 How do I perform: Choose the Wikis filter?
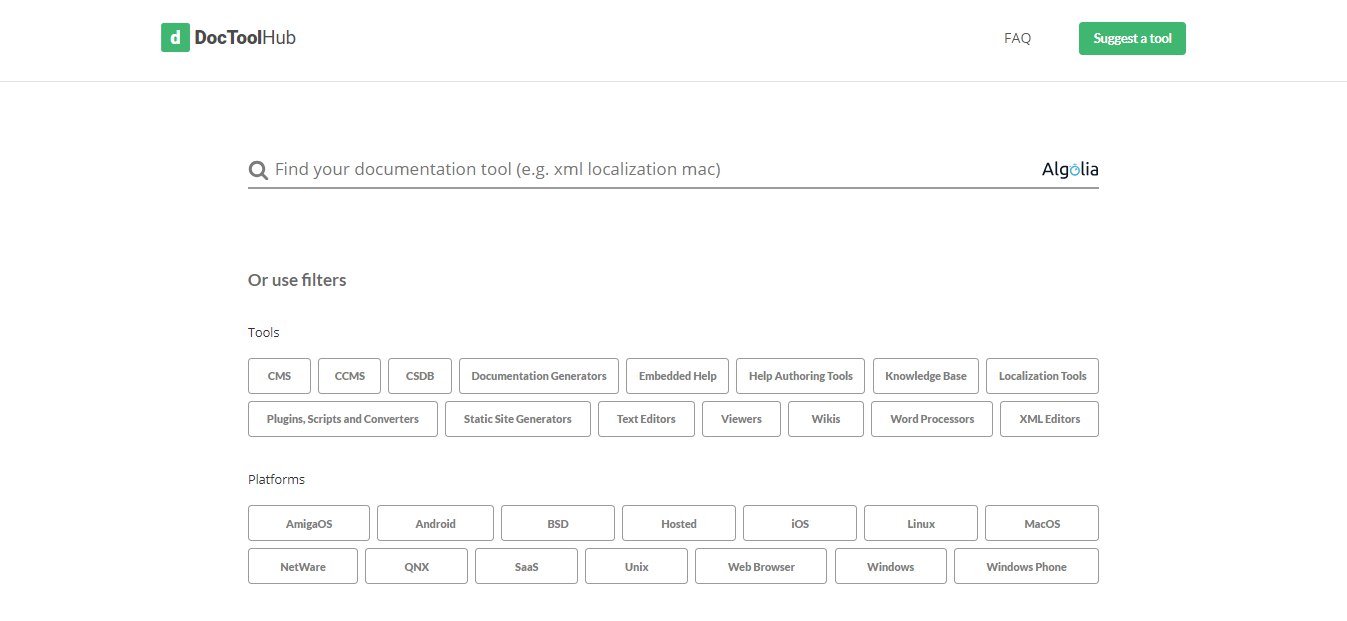click(825, 419)
